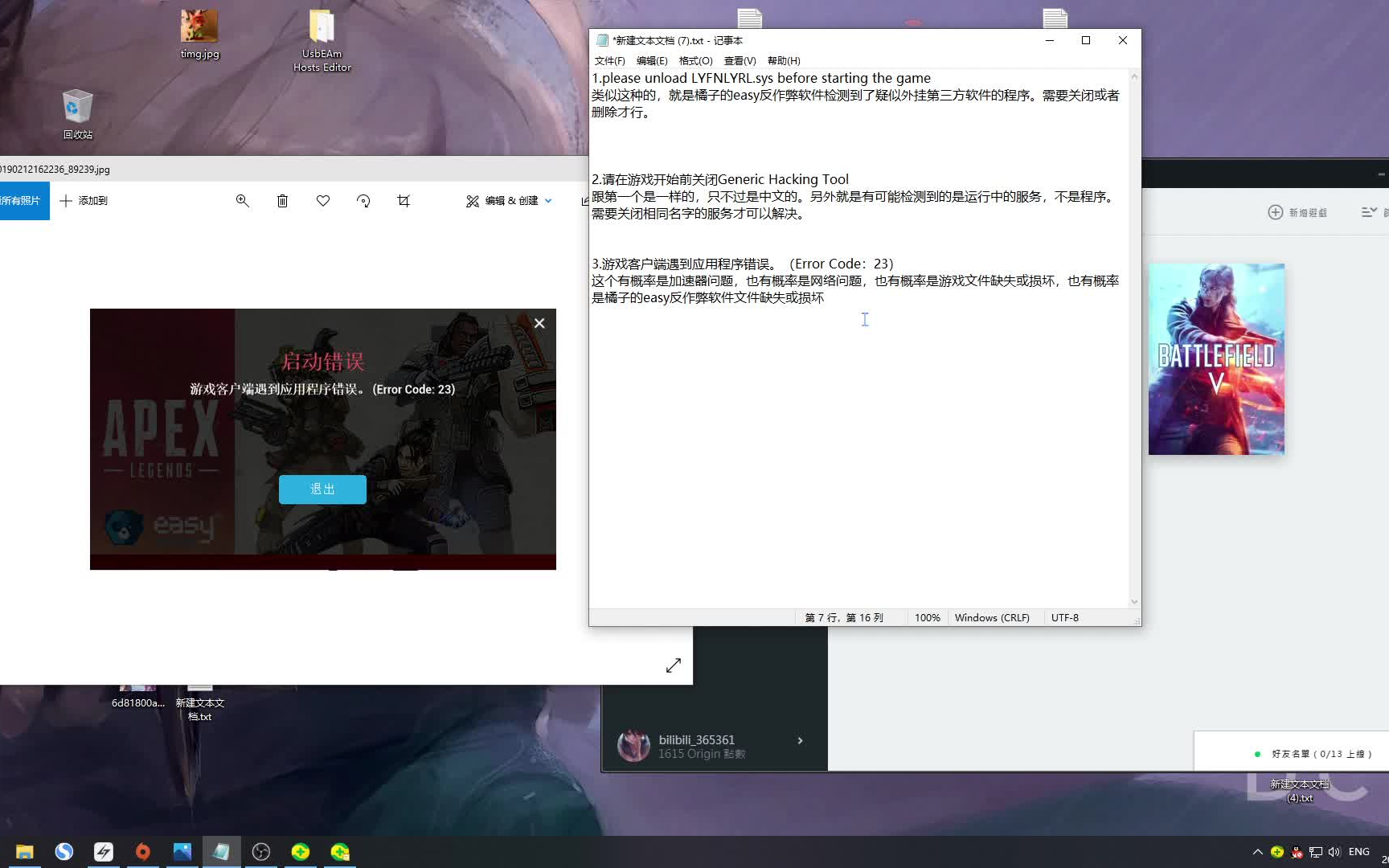Open the Help menu in Notepad
The width and height of the screenshot is (1389, 868).
(784, 61)
